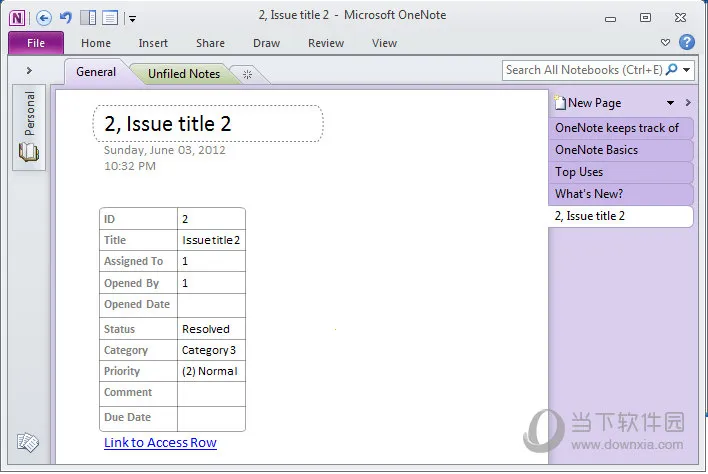Click the Dock to Desktop icon
Screen dimensions: 708x474
[x=87, y=17]
